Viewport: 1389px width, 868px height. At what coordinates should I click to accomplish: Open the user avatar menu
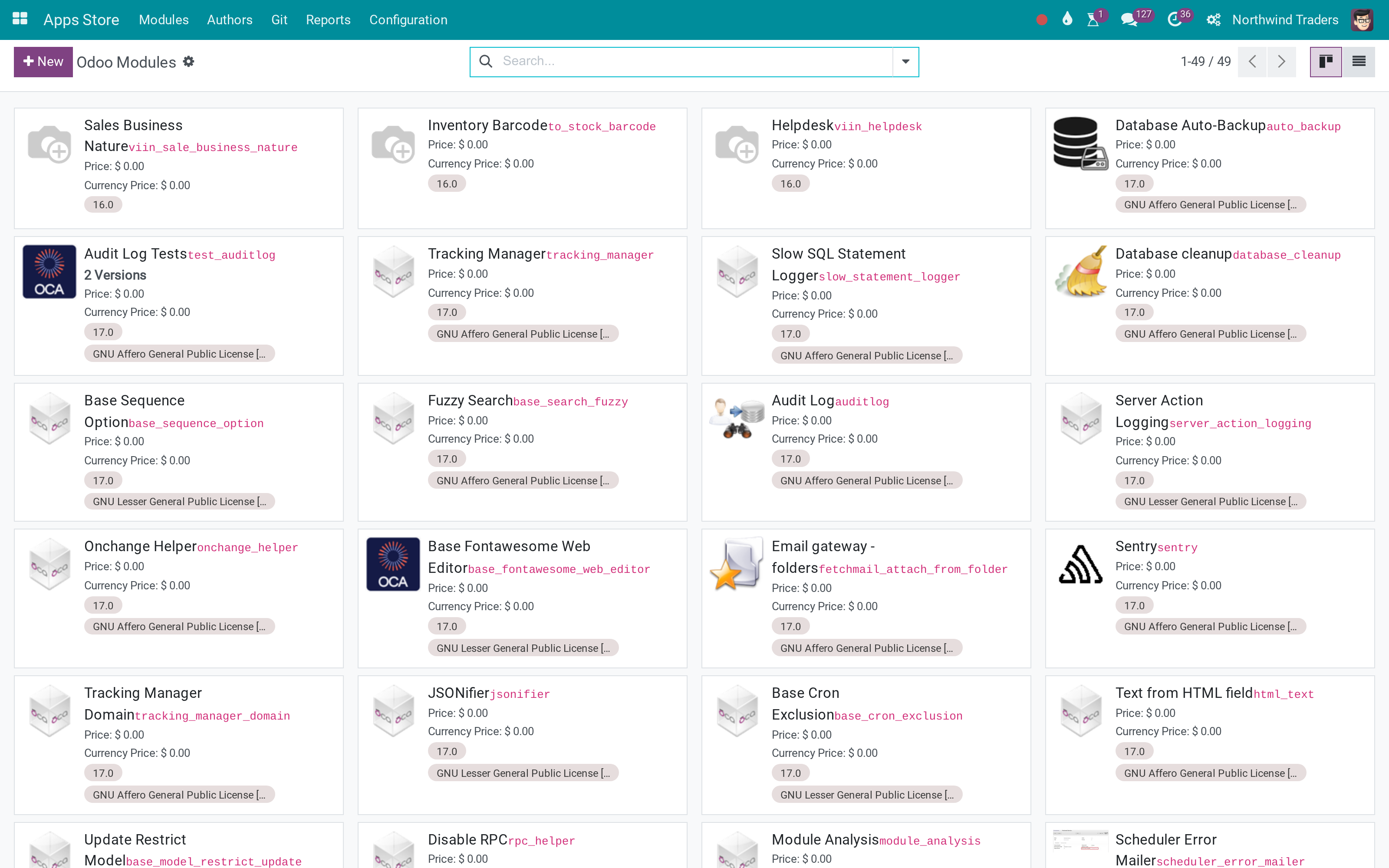[1362, 20]
